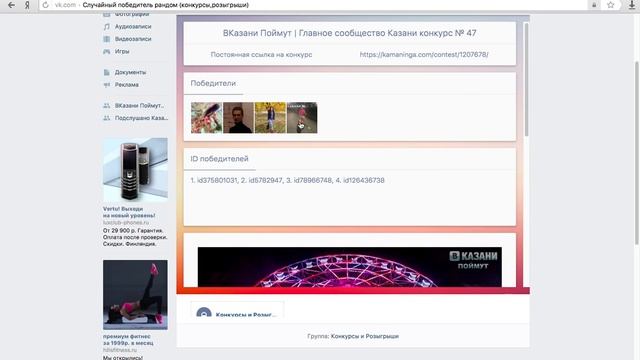
Task: Open the third winner's autumn photo avatar
Action: tap(270, 118)
